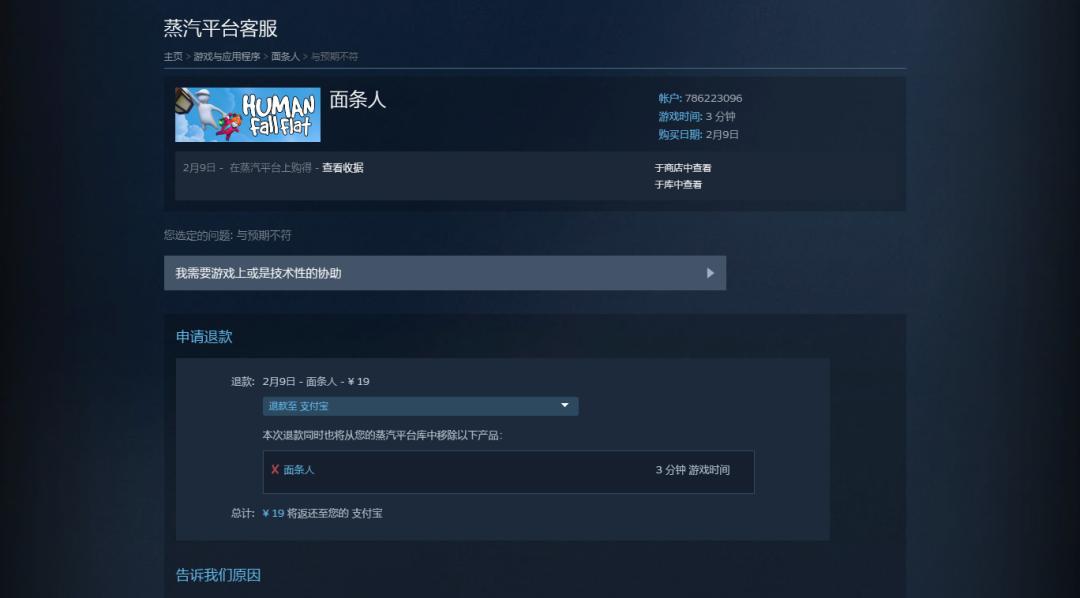Click the 蒸汽平台客服 page title
Image resolution: width=1080 pixels, height=598 pixels.
click(x=220, y=28)
